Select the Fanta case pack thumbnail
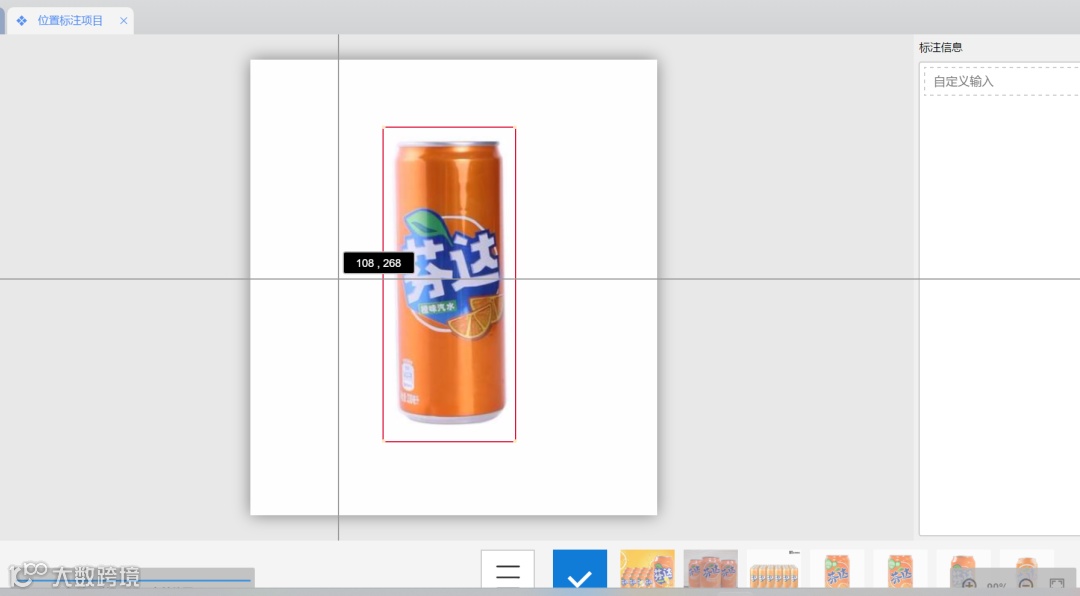 pyautogui.click(x=774, y=569)
